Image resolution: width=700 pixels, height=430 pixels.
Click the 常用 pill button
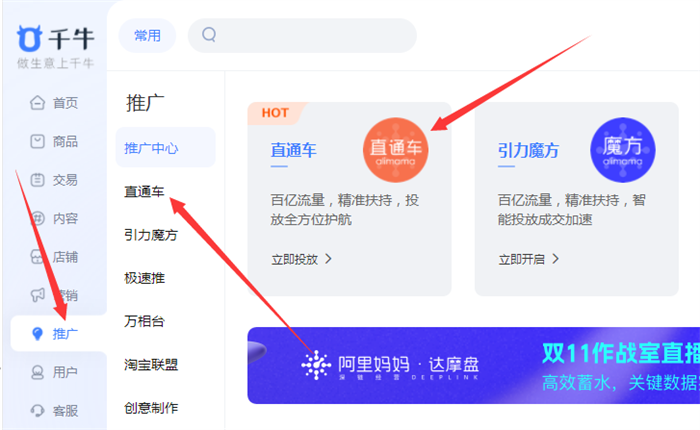[147, 36]
